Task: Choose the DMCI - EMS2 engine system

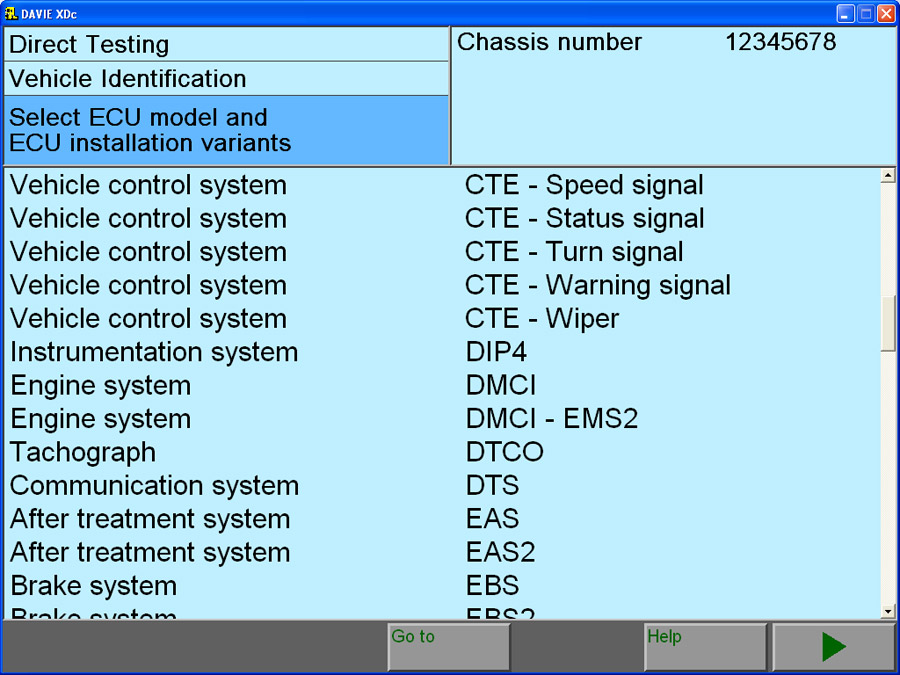Action: pyautogui.click(x=551, y=419)
